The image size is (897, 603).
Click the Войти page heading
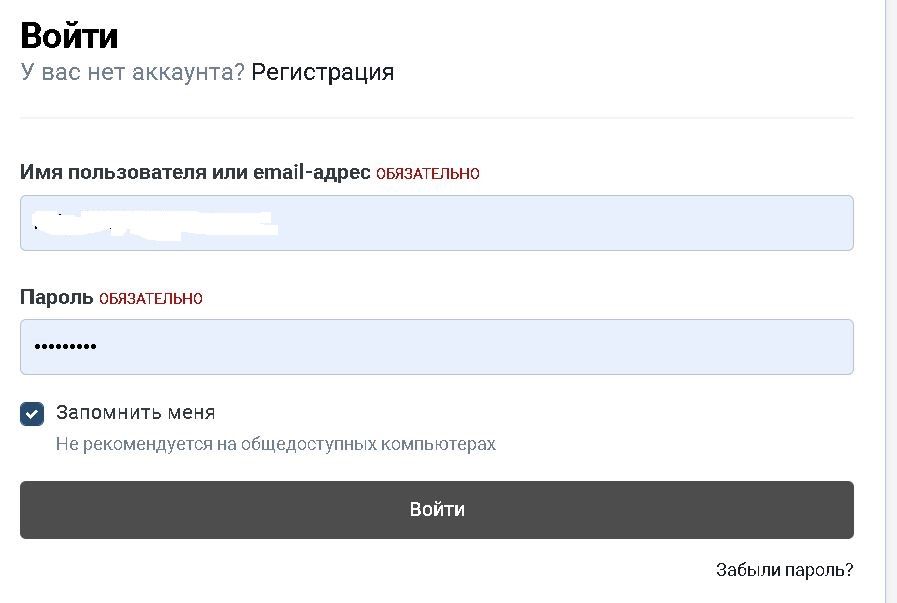(69, 36)
